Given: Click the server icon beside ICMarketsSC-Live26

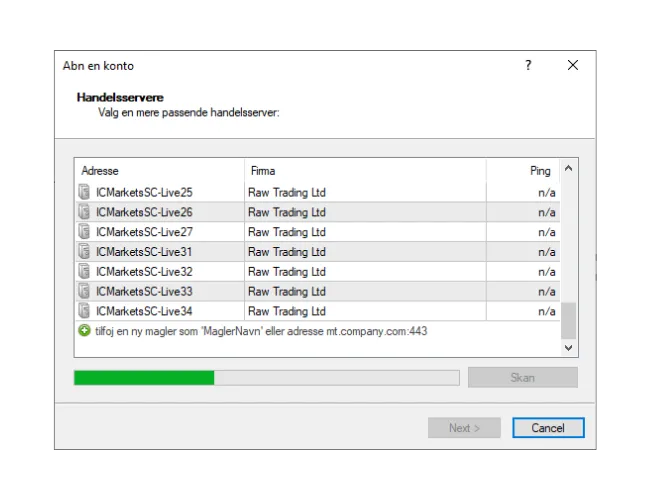Looking at the screenshot, I should (84, 212).
